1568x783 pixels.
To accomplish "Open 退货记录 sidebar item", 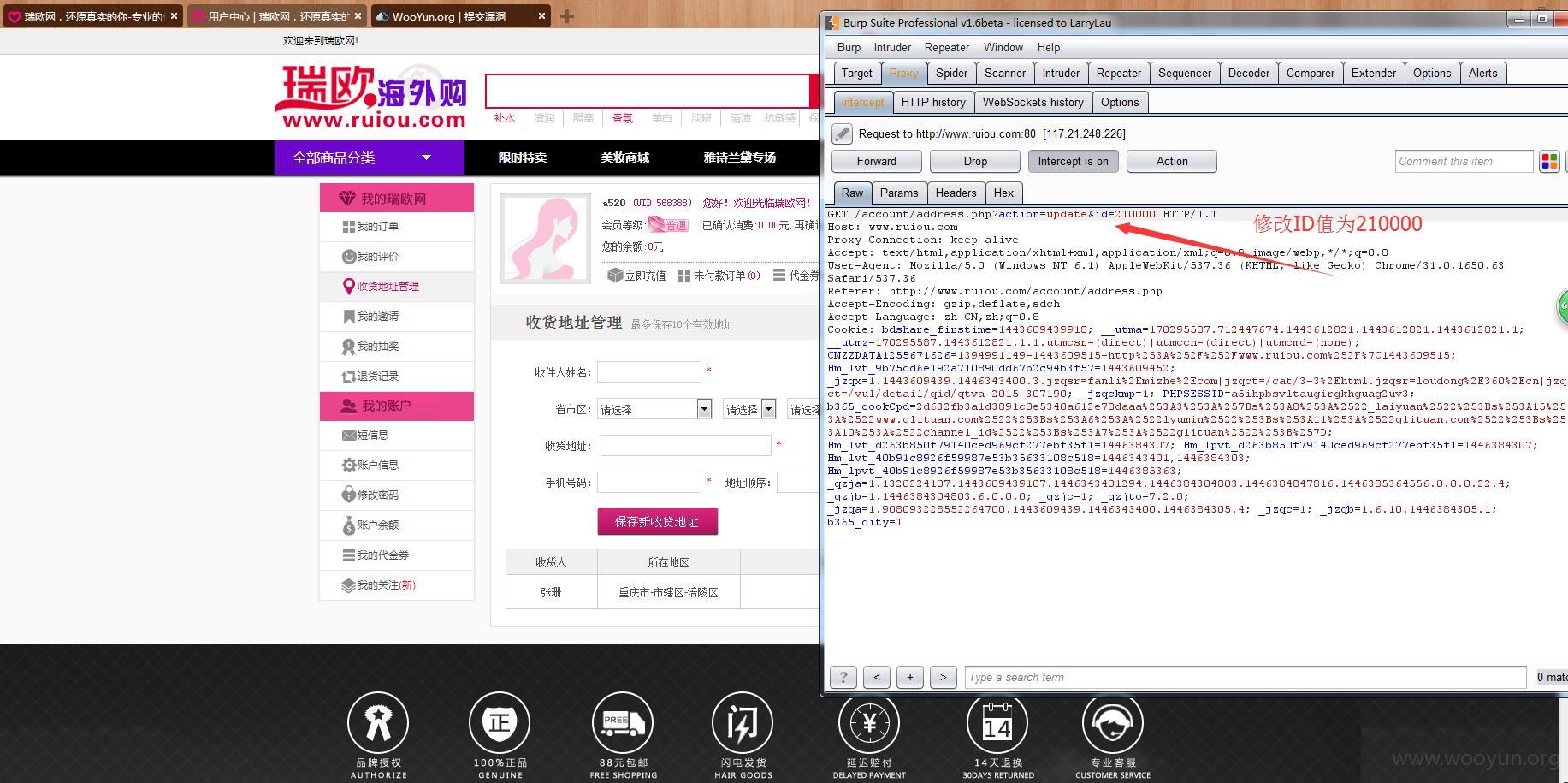I will (370, 377).
